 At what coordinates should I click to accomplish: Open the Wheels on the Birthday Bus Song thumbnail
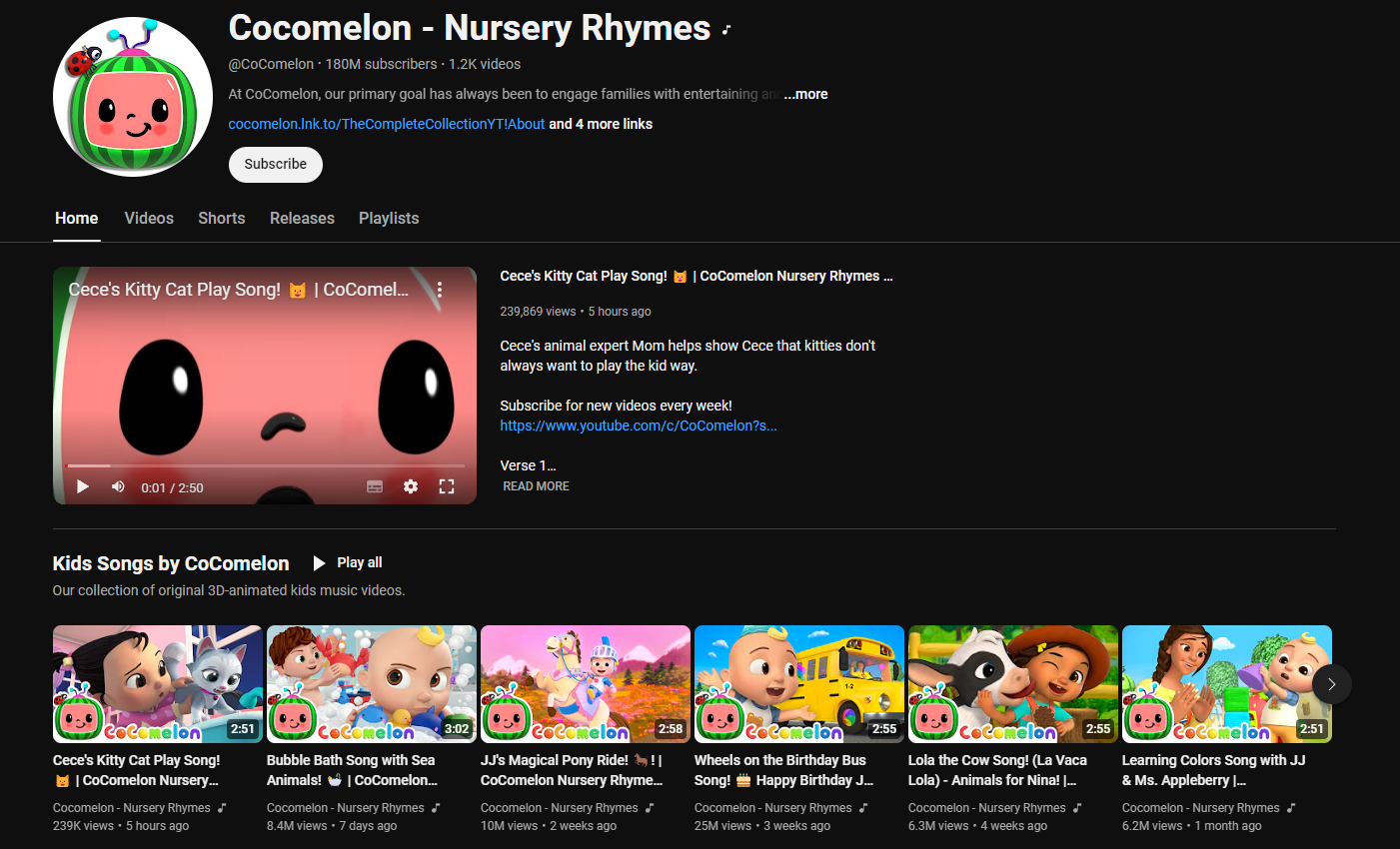click(x=798, y=684)
